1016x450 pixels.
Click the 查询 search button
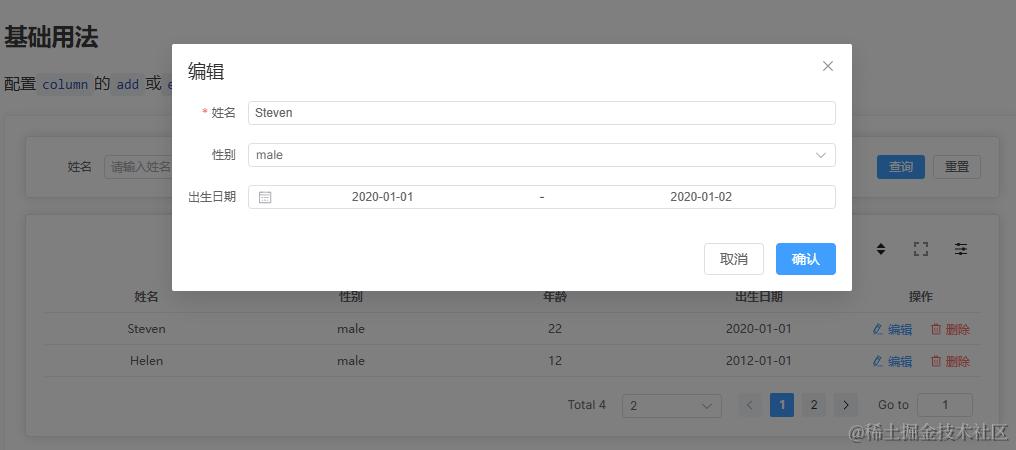tap(901, 167)
